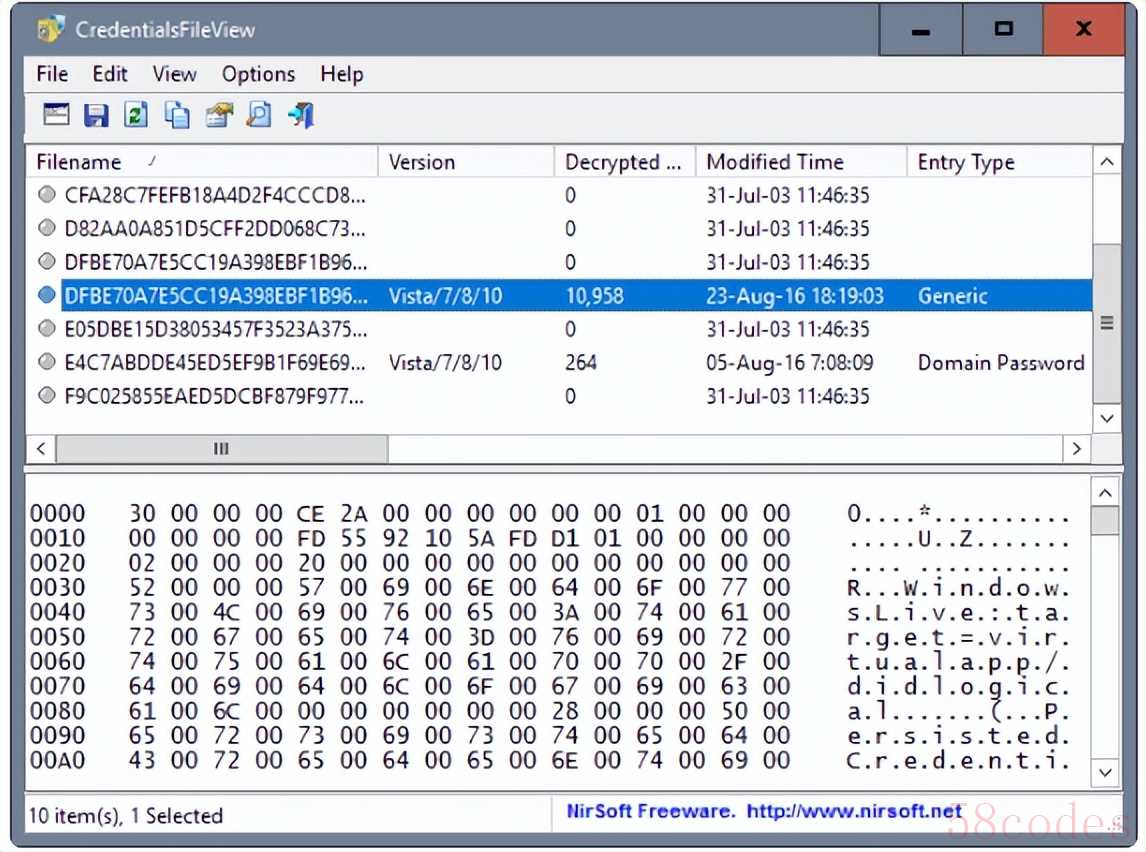The height and width of the screenshot is (852, 1146).
Task: Open the Help menu
Action: click(x=341, y=74)
